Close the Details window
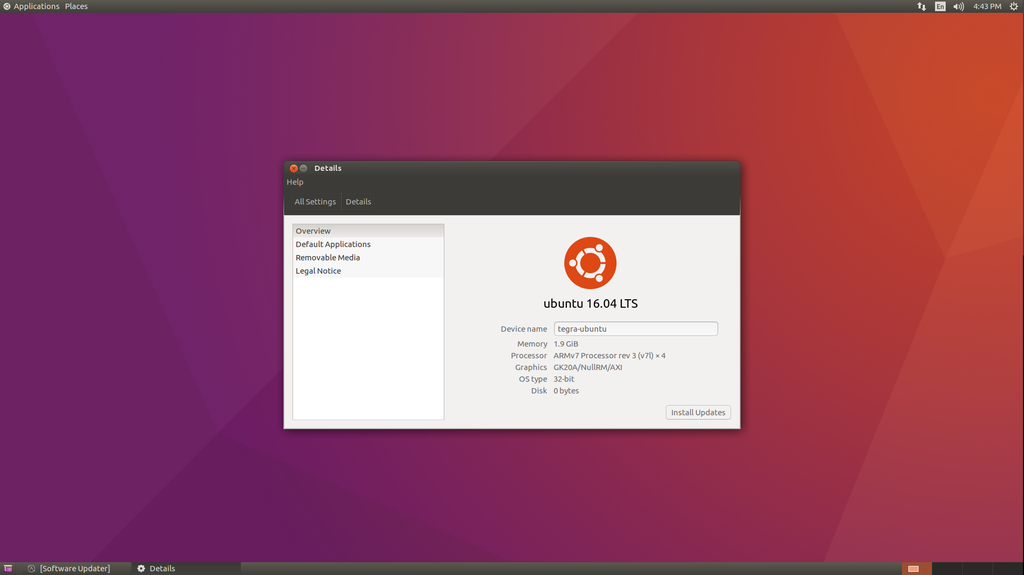The width and height of the screenshot is (1024, 575). 294,168
